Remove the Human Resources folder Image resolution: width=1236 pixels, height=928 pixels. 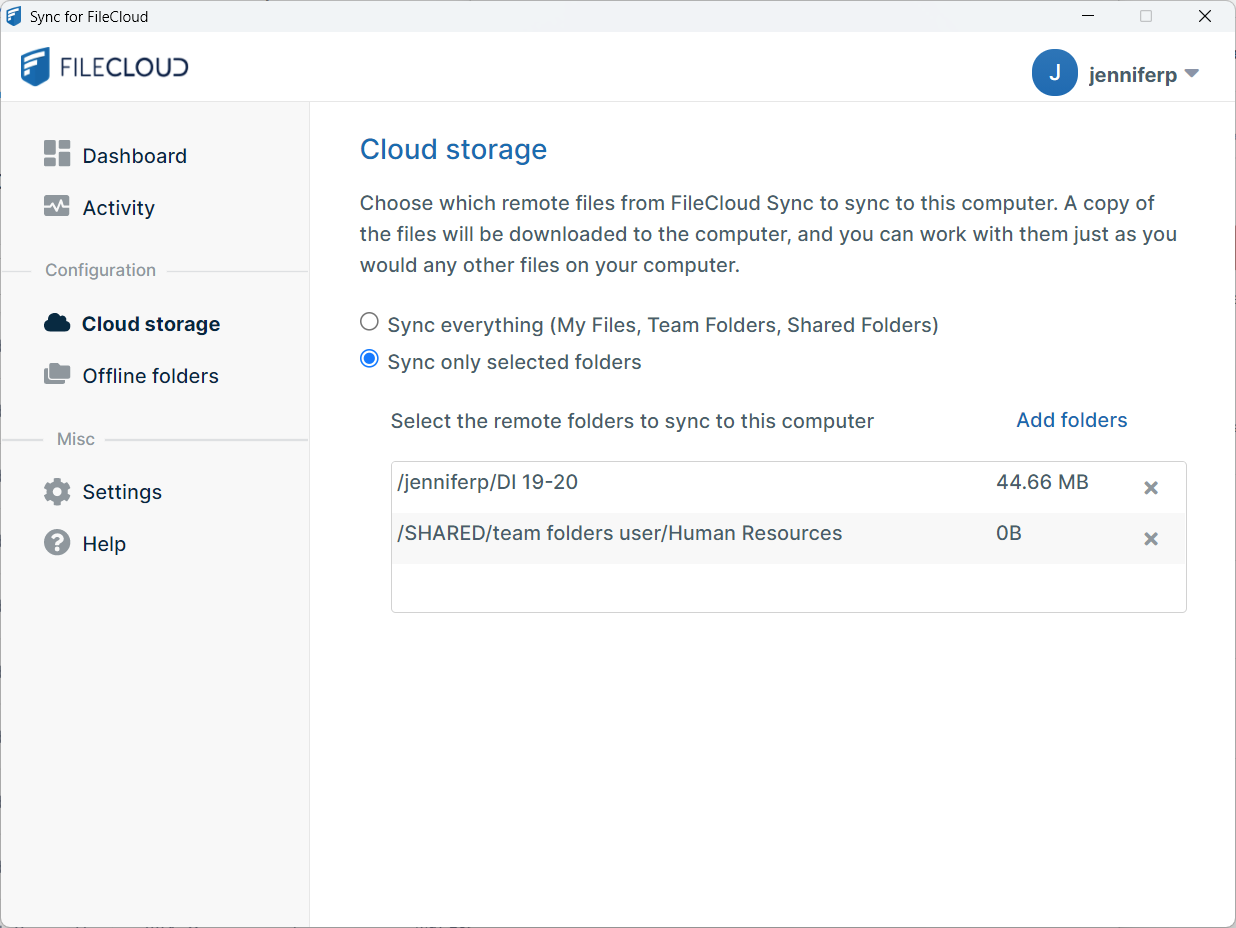click(x=1151, y=539)
